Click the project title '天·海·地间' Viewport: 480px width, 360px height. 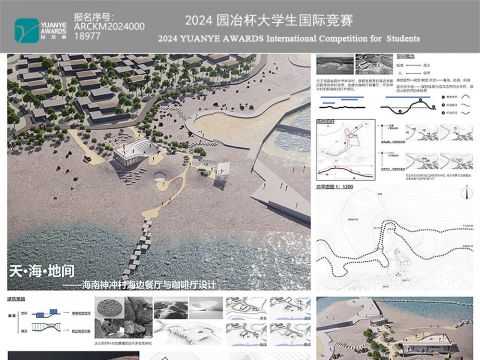coord(42,271)
